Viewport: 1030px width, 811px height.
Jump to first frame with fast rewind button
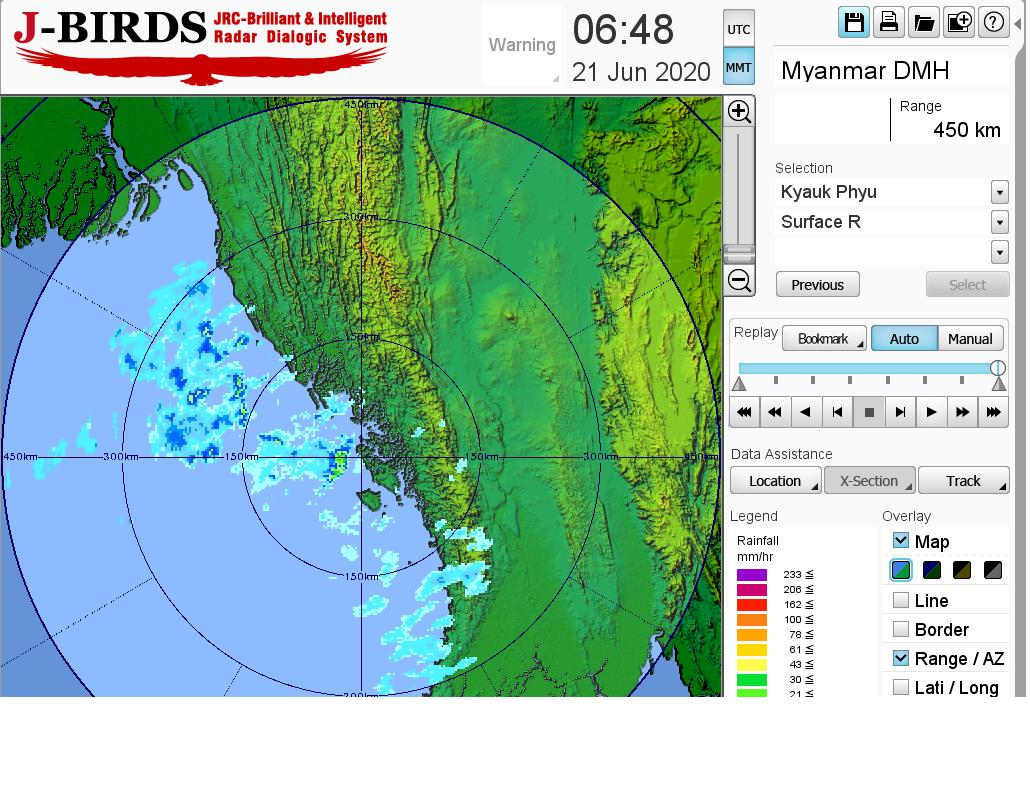click(x=744, y=412)
